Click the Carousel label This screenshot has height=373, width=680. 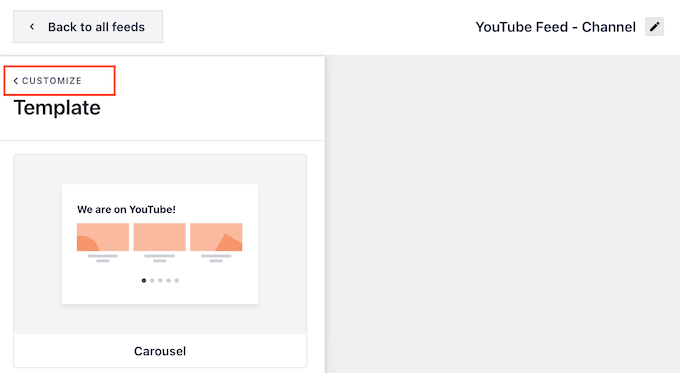(x=160, y=351)
